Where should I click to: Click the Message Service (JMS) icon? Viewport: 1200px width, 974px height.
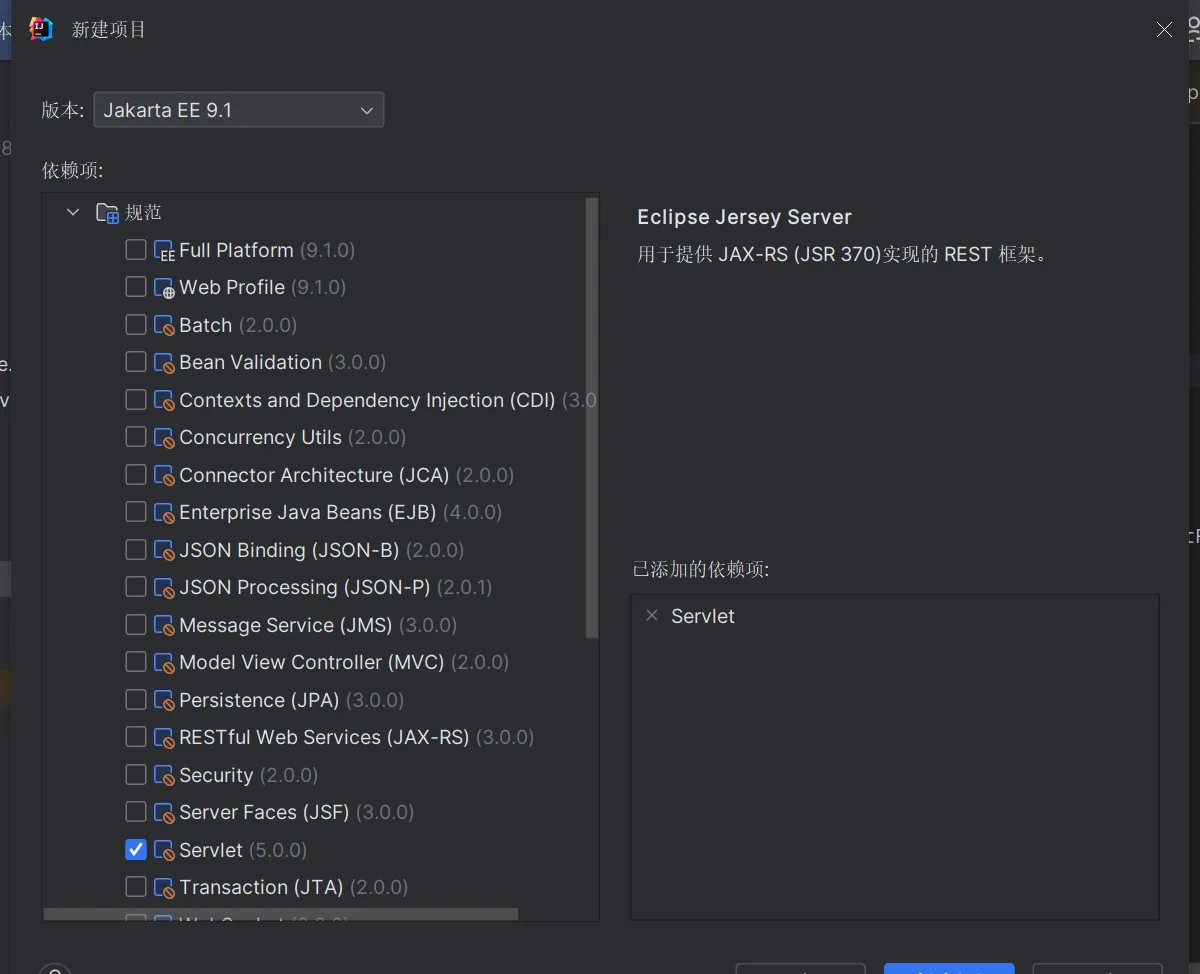164,625
